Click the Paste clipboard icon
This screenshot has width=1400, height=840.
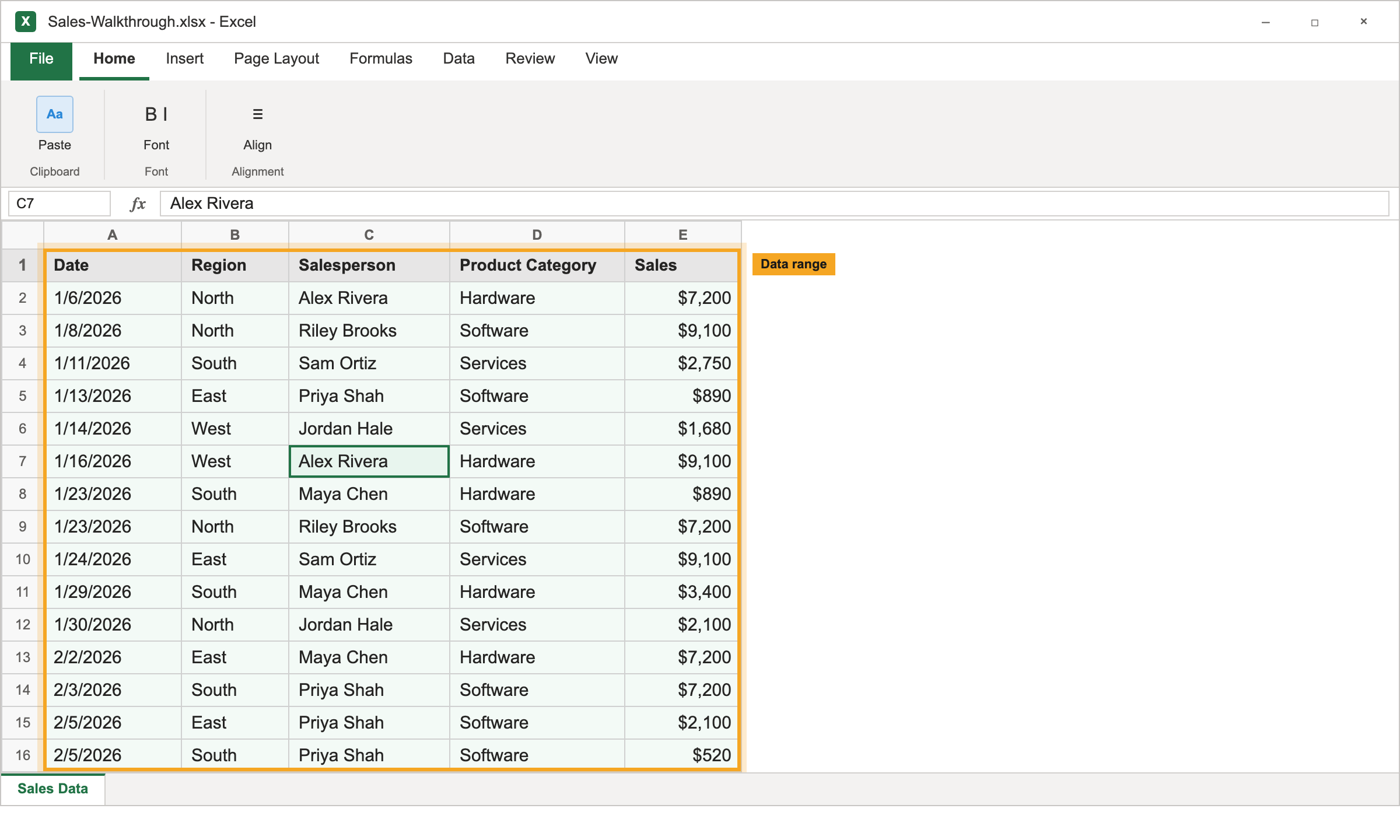pyautogui.click(x=55, y=114)
